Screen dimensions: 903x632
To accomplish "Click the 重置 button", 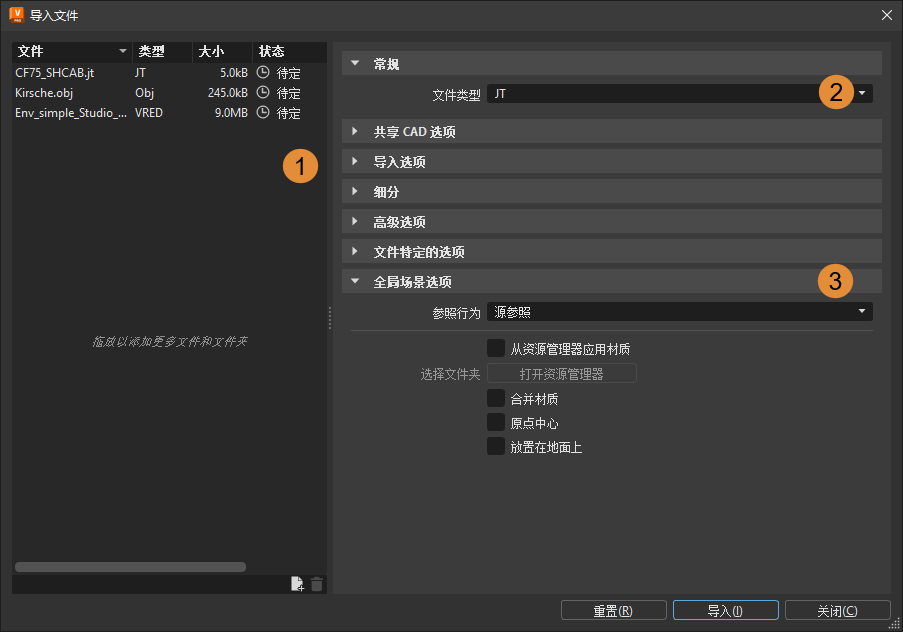I will [x=613, y=610].
